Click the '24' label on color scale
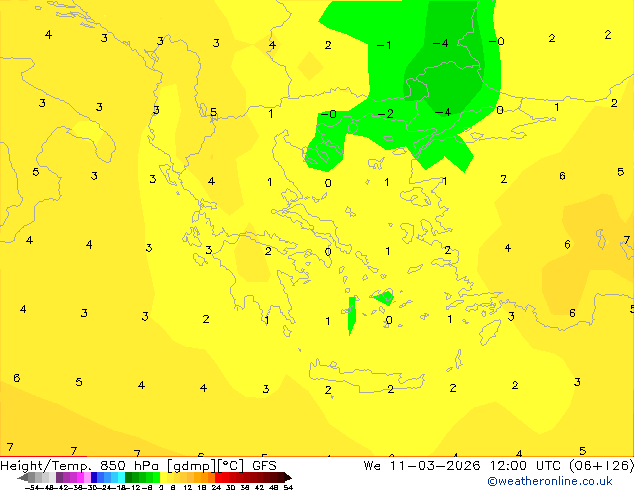 pyautogui.click(x=216, y=487)
